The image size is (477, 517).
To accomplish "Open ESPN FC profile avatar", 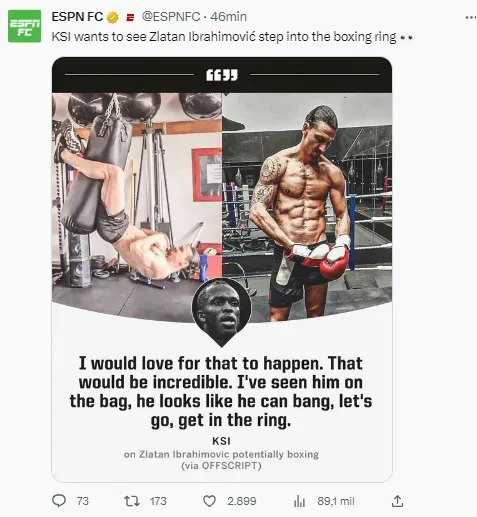I will click(25, 26).
